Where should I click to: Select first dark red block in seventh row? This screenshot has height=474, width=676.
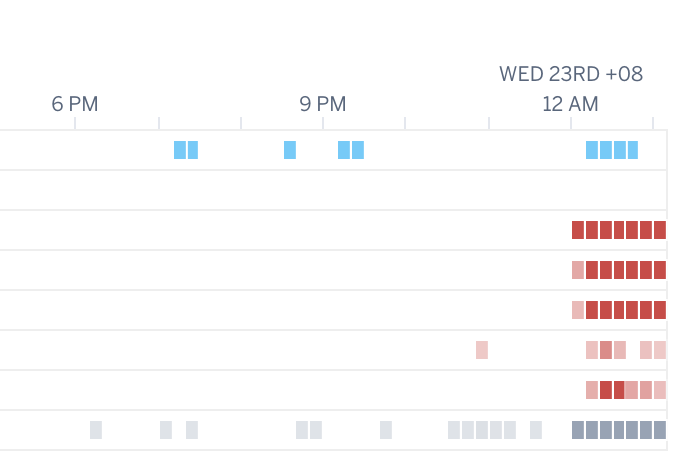(x=606, y=390)
